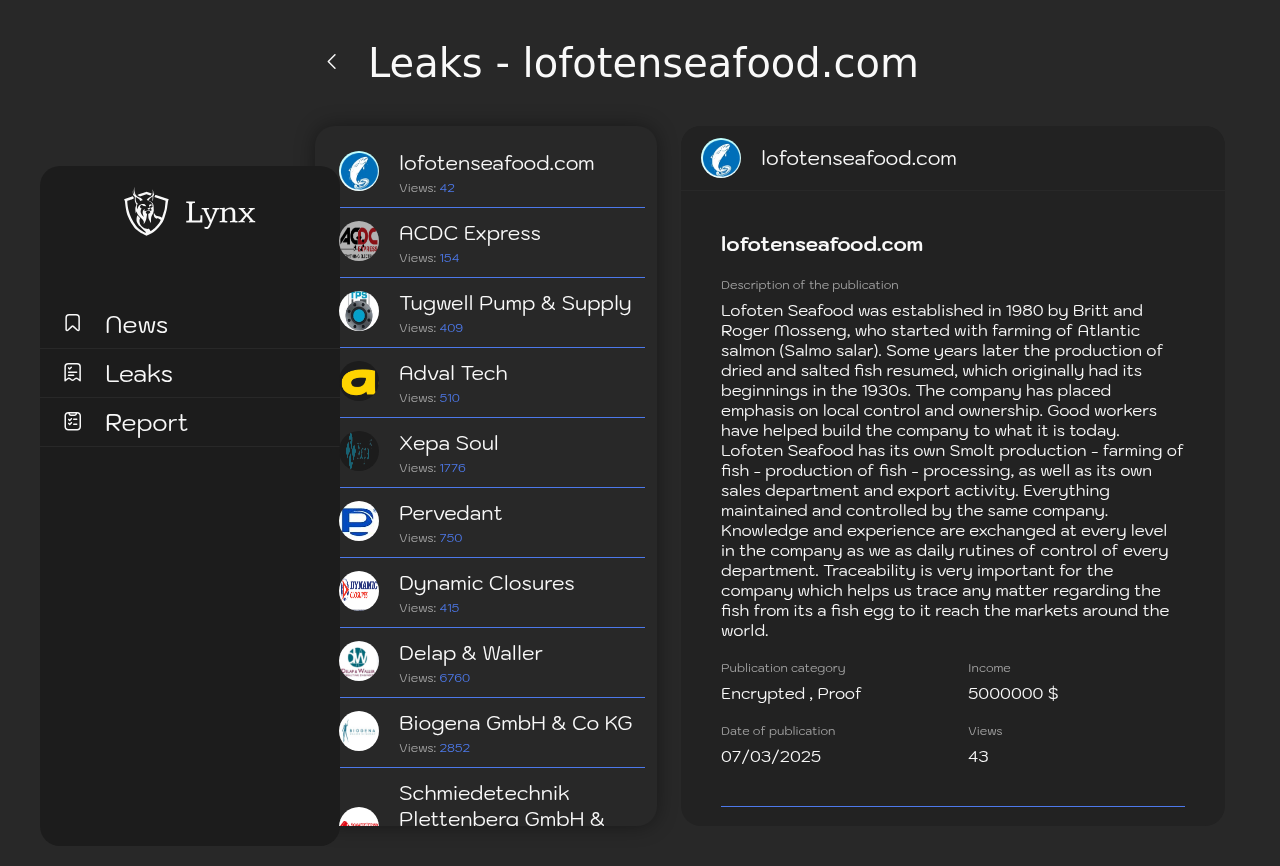Click the 'Views: 154' count
1280x866 pixels.
coord(429,258)
